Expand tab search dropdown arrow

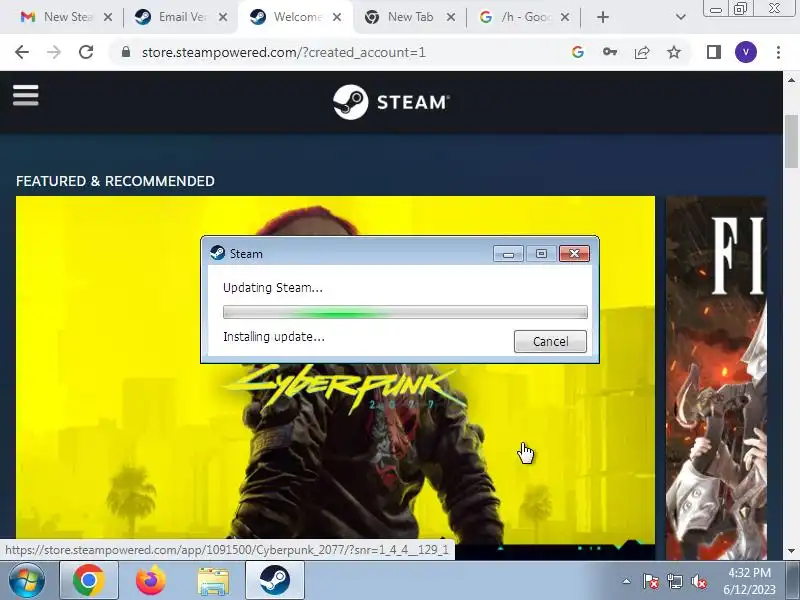(680, 17)
